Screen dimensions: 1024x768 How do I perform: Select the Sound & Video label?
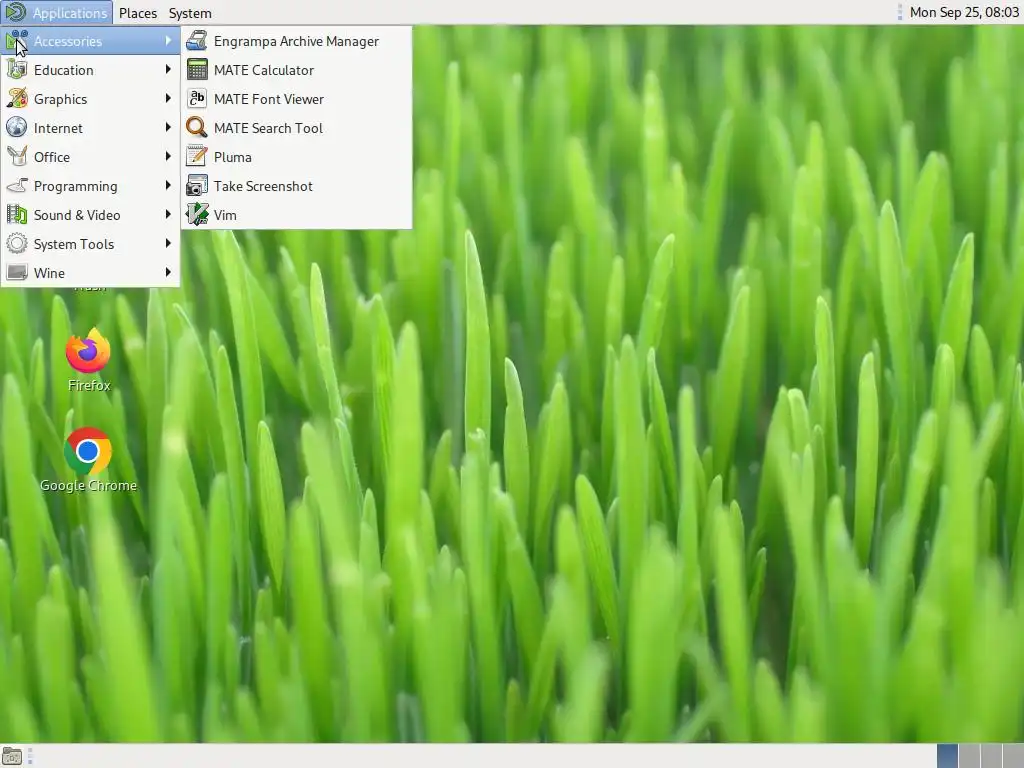[77, 215]
